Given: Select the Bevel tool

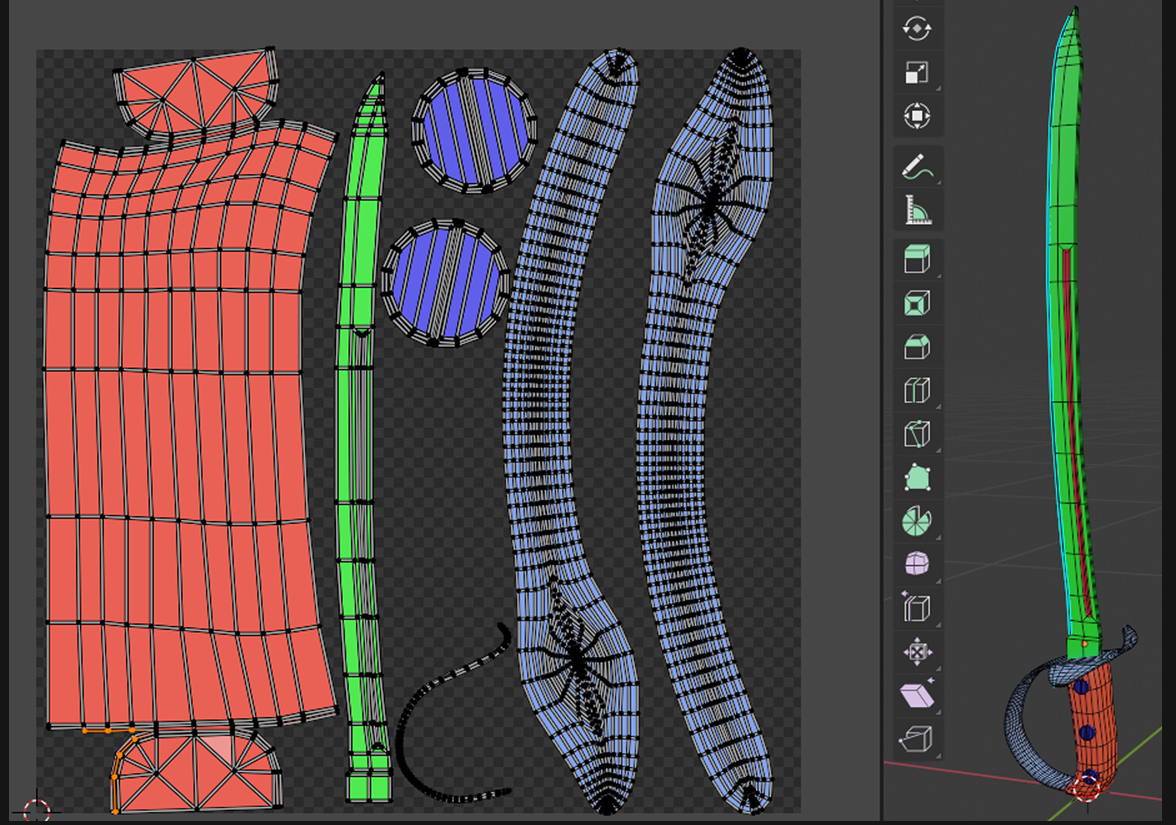Looking at the screenshot, I should (x=917, y=347).
